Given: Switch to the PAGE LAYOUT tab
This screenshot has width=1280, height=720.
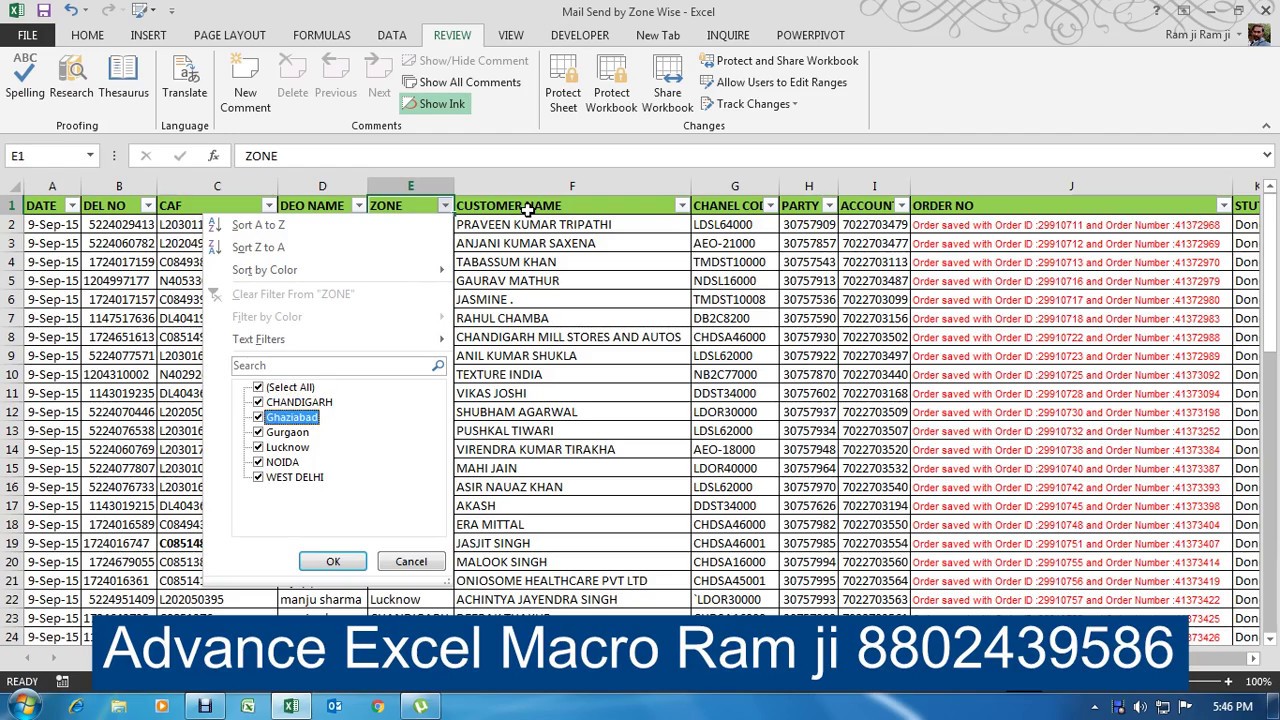Looking at the screenshot, I should (230, 35).
